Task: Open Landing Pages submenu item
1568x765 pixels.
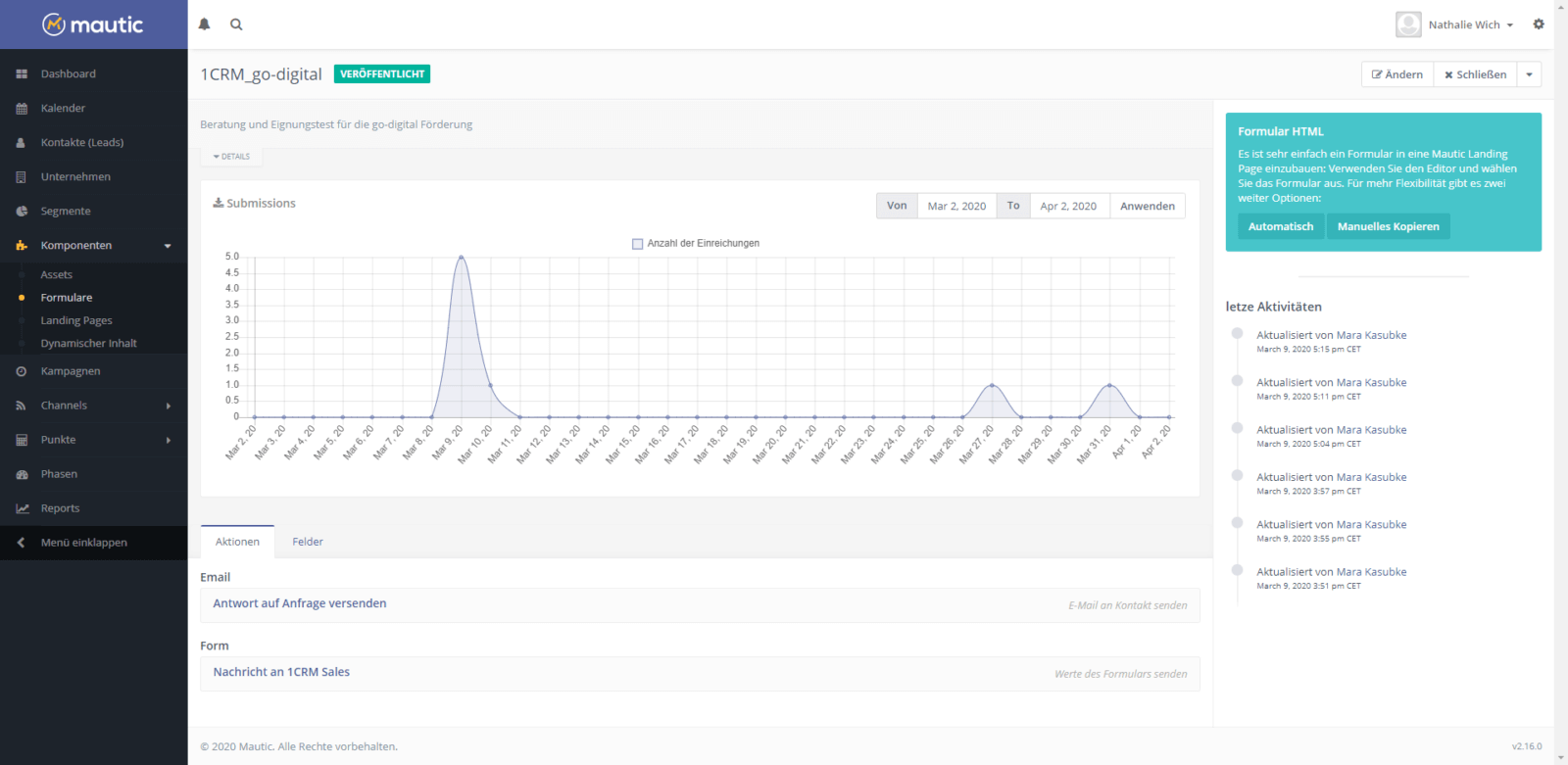Action: click(76, 320)
